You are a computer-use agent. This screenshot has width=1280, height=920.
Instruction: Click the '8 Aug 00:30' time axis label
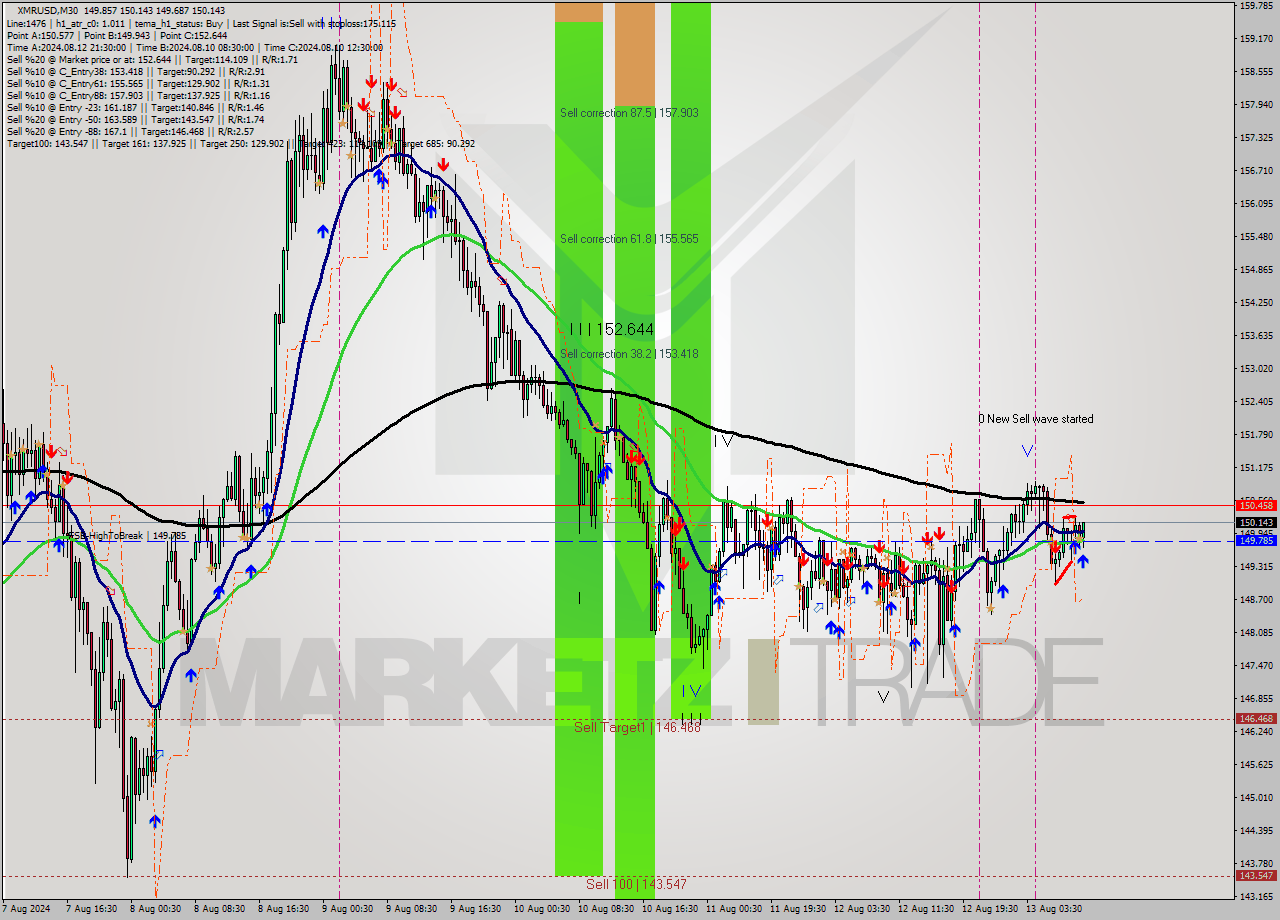click(156, 909)
